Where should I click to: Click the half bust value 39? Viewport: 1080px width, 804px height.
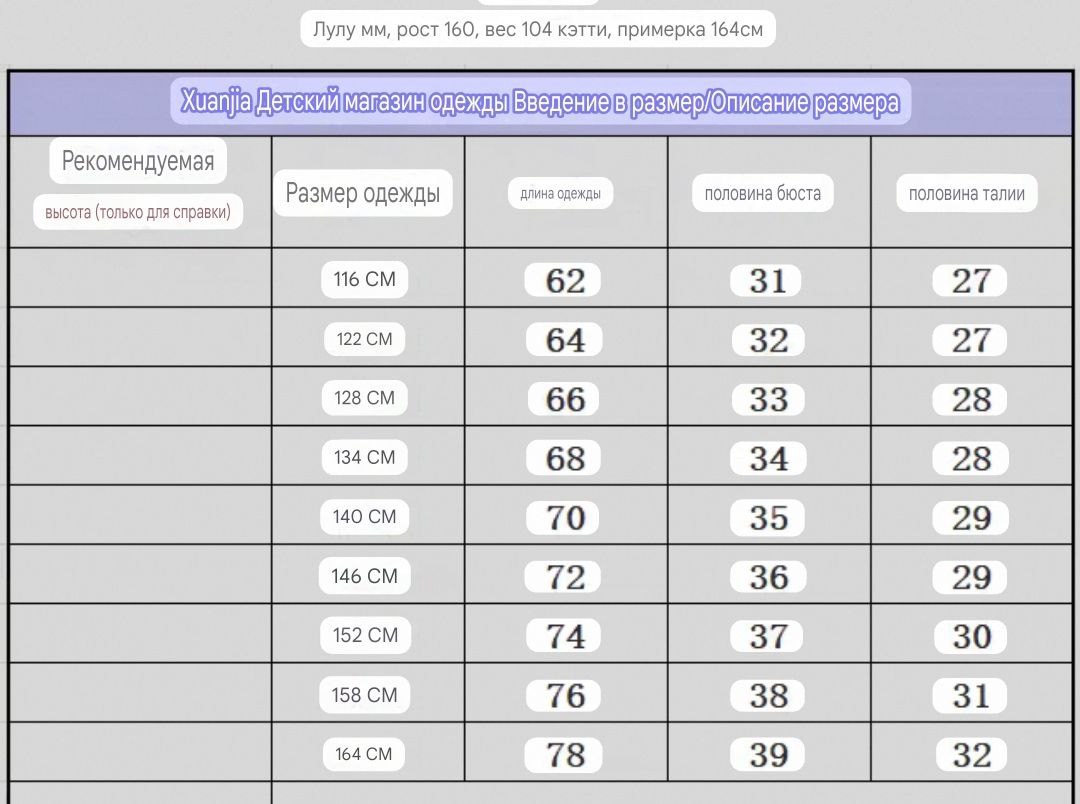[x=767, y=754]
